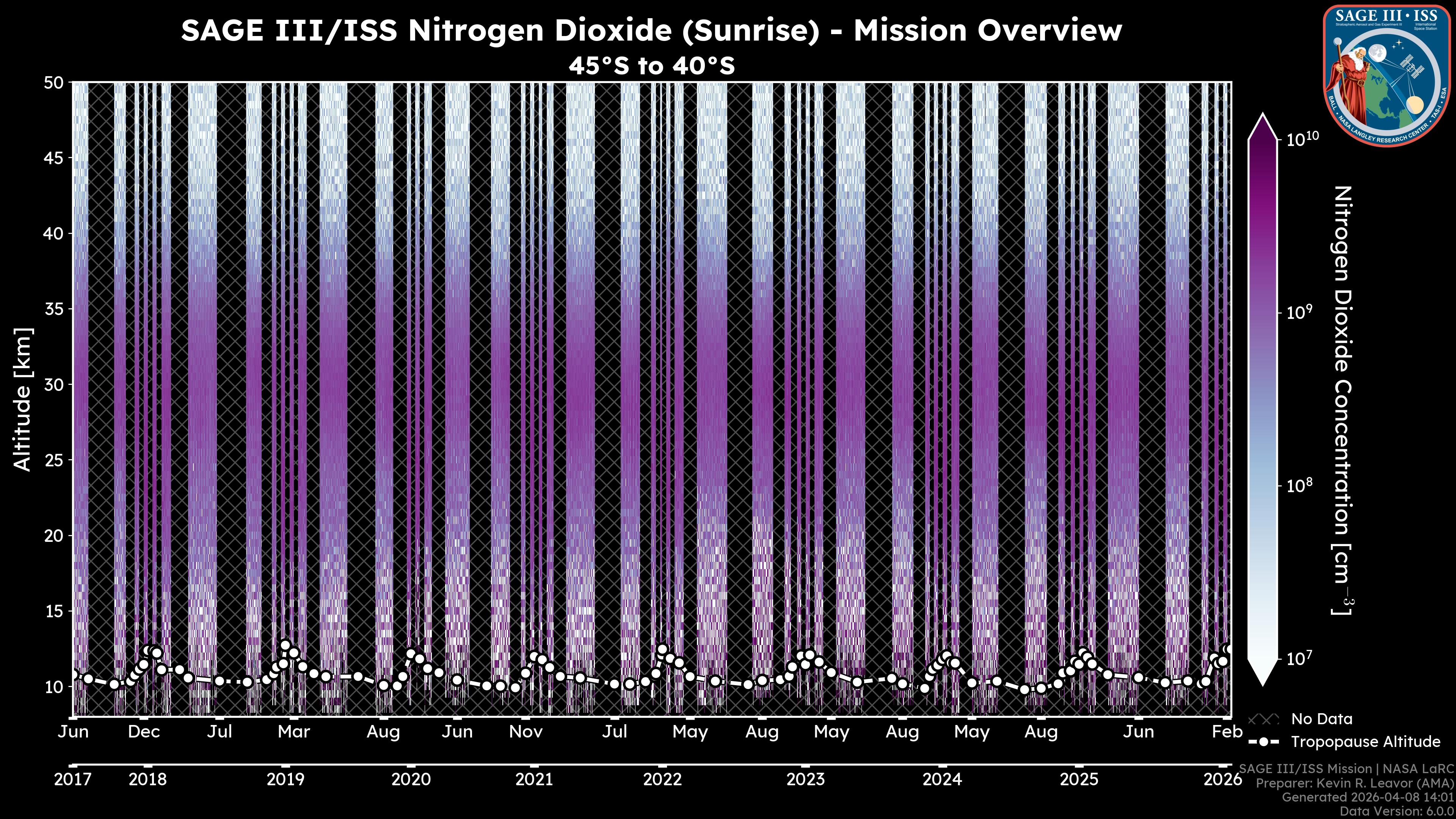Click the SAGE III ISS mission logo

point(1388,76)
